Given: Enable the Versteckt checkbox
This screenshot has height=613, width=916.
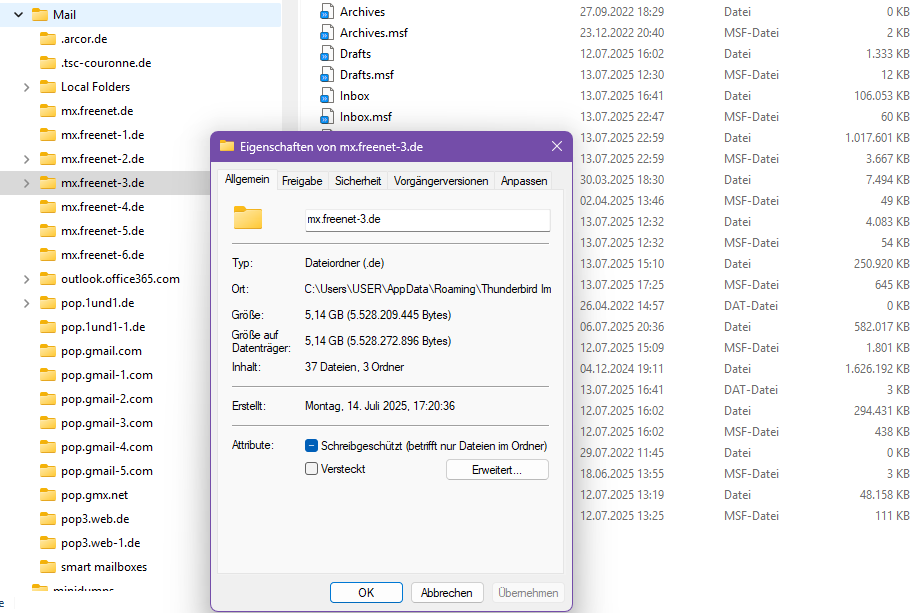Looking at the screenshot, I should pos(312,468).
